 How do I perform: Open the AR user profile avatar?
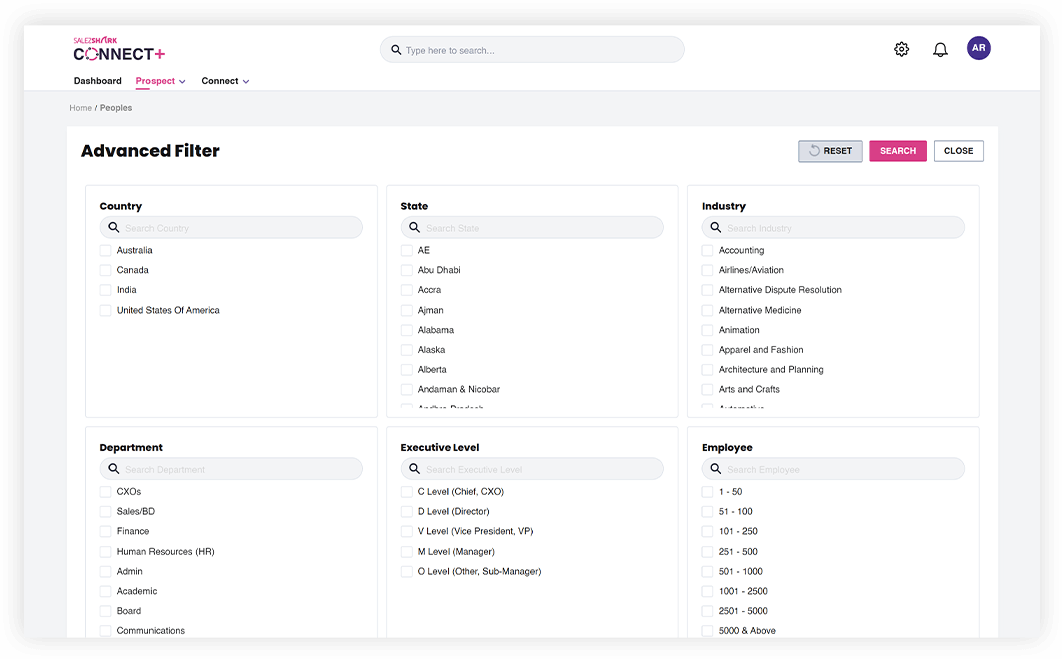pyautogui.click(x=978, y=48)
